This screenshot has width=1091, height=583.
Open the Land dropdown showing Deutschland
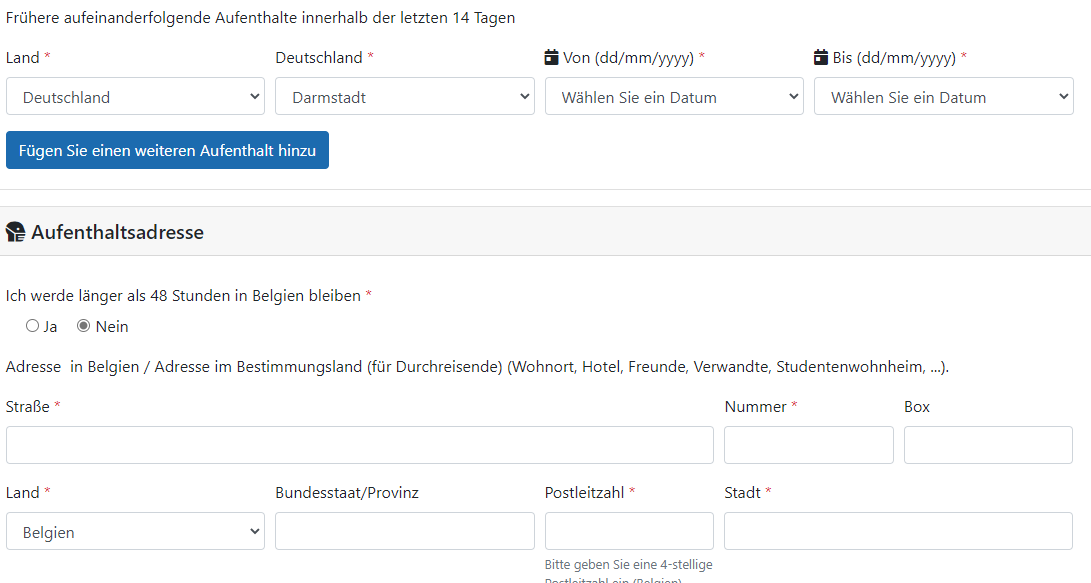(135, 97)
